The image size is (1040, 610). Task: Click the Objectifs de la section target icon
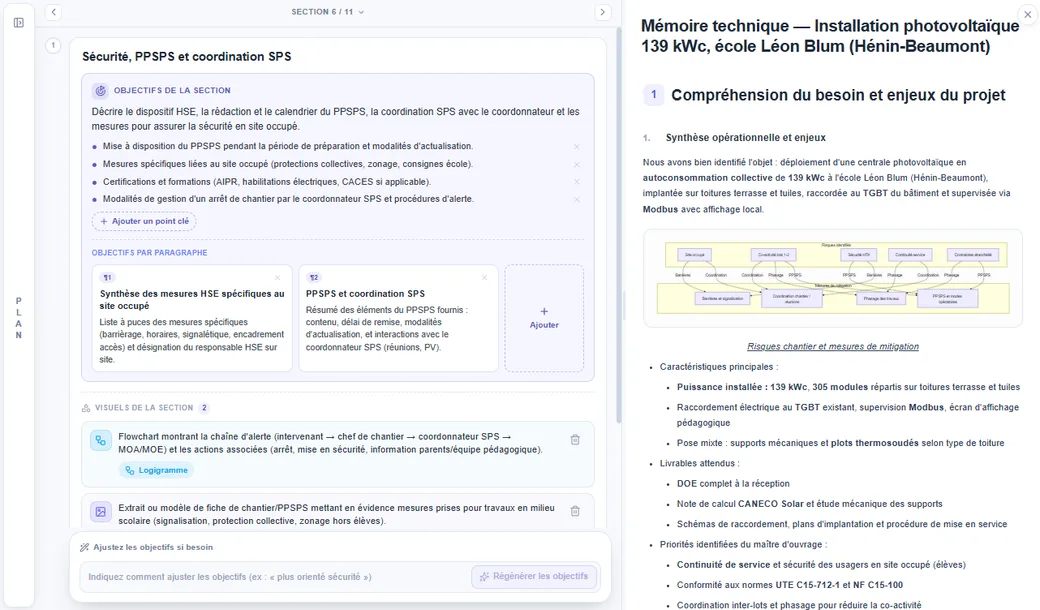click(100, 90)
